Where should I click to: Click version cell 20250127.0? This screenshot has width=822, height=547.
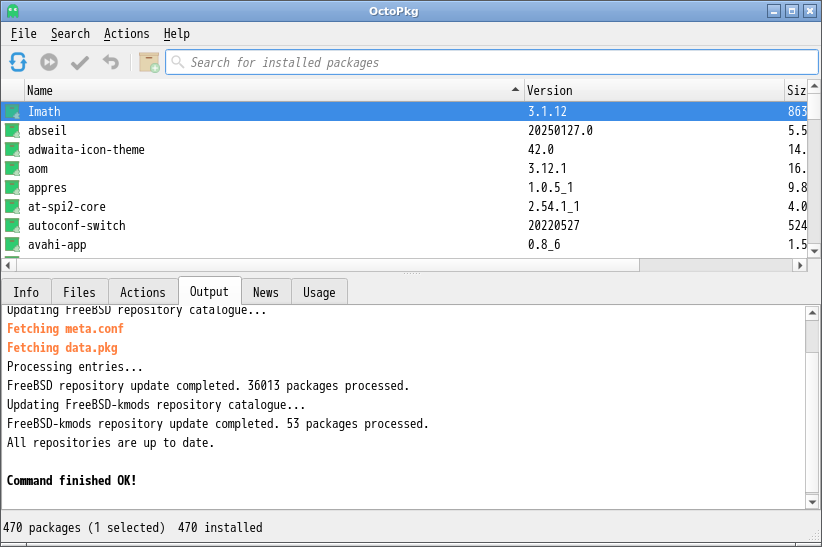pos(560,131)
